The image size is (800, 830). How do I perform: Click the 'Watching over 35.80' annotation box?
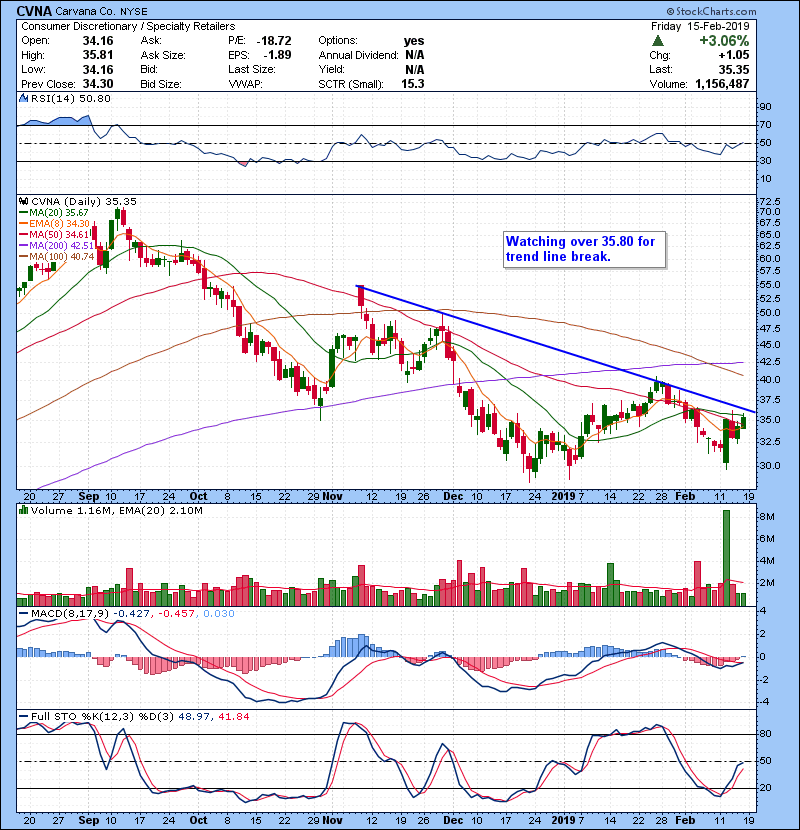click(584, 249)
